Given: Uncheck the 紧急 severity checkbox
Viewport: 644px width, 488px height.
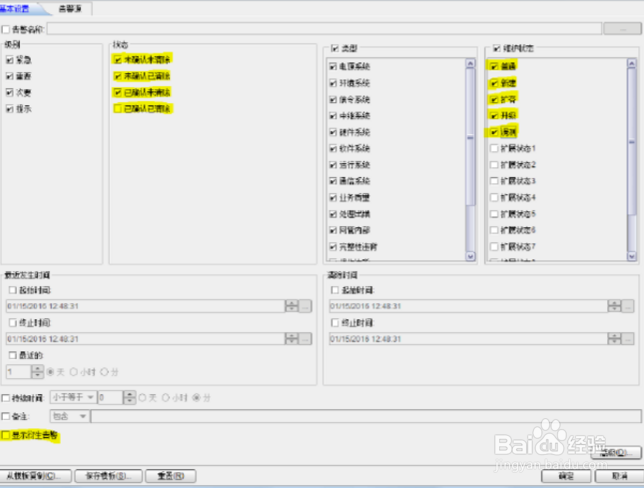Looking at the screenshot, I should tap(9, 60).
